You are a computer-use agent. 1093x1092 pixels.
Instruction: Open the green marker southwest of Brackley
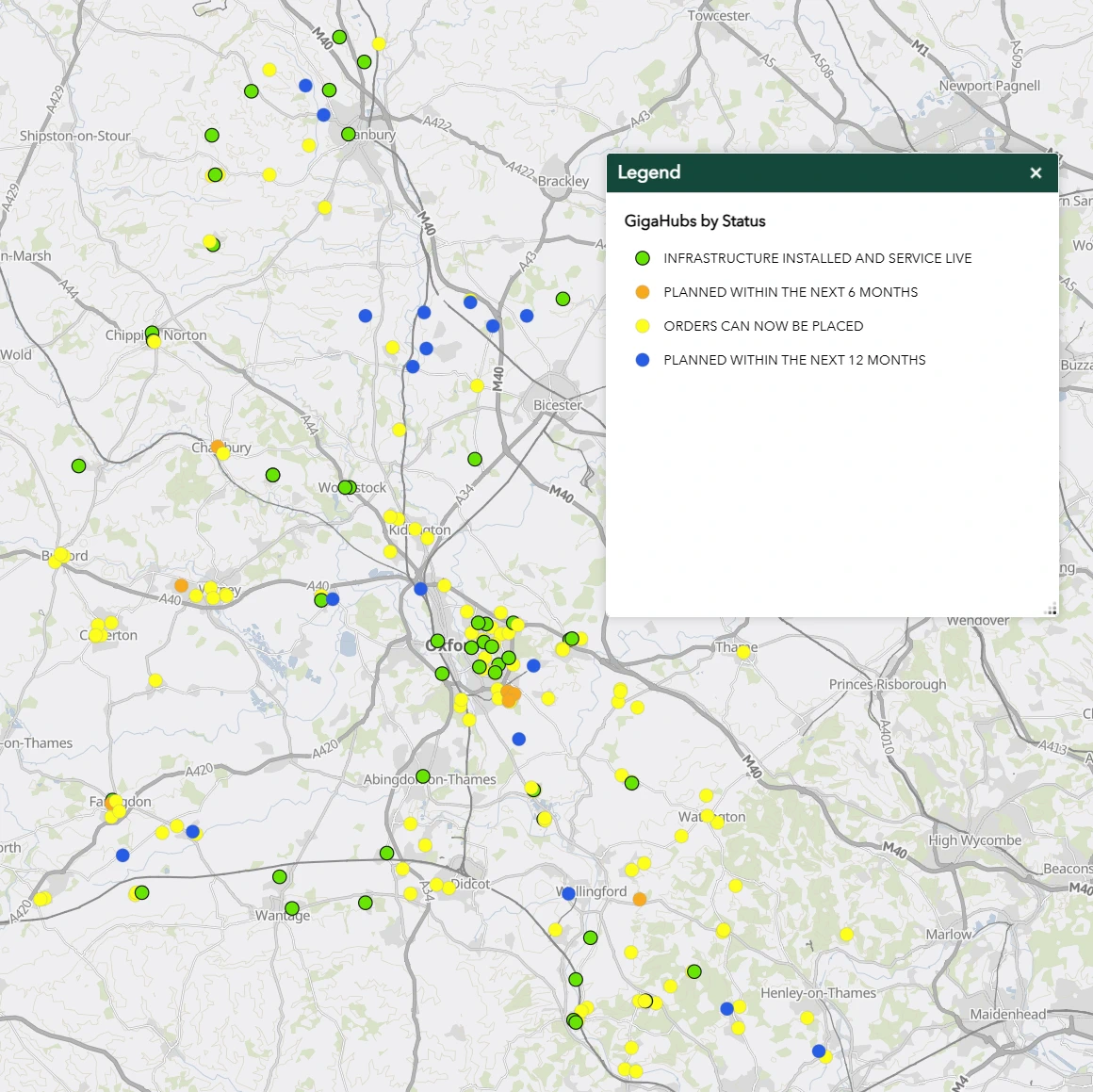point(563,299)
